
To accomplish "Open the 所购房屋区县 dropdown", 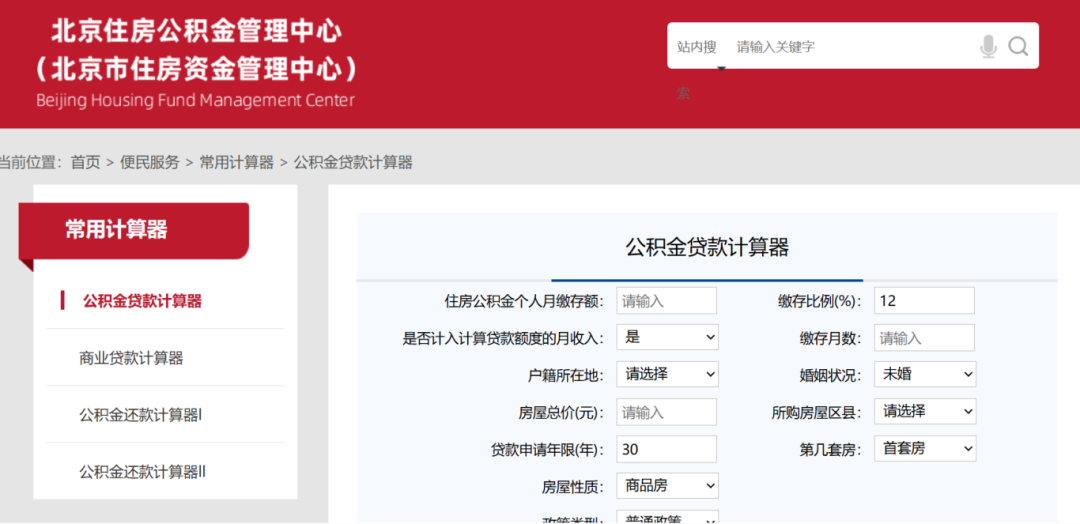I will pyautogui.click(x=925, y=412).
